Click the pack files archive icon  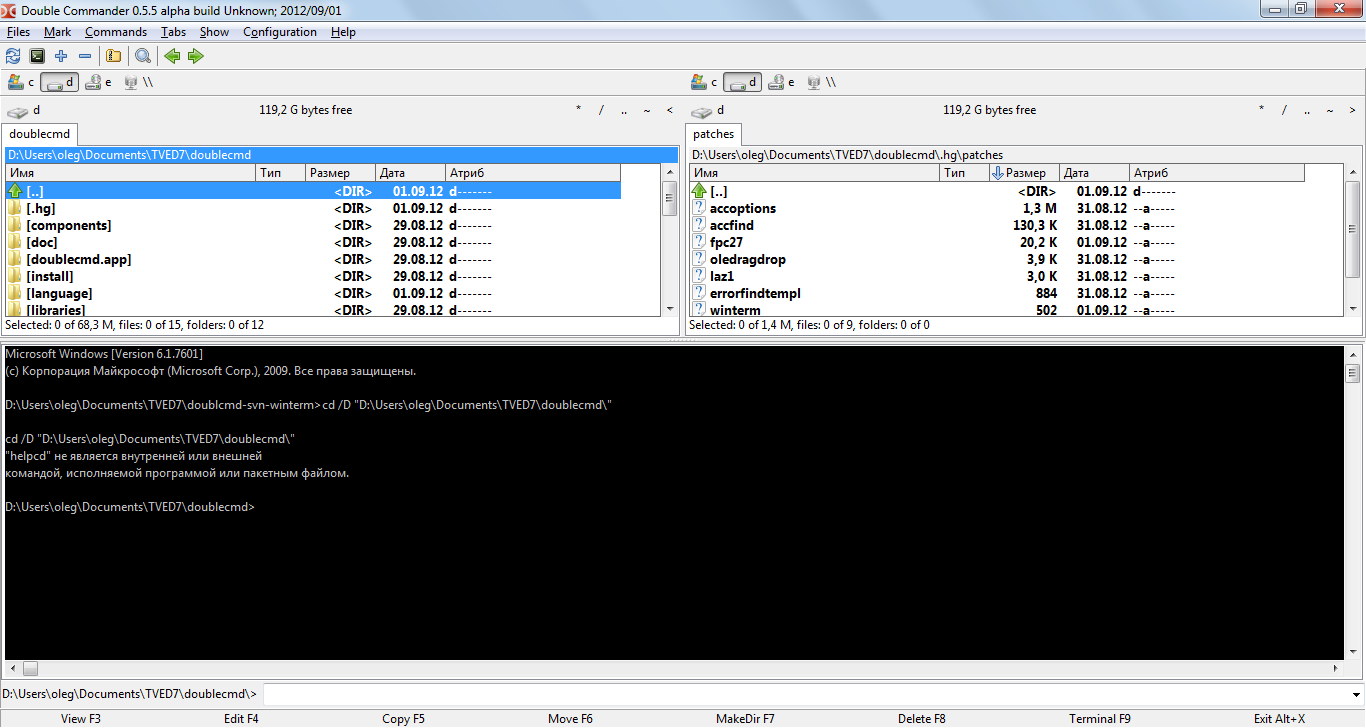click(x=113, y=56)
